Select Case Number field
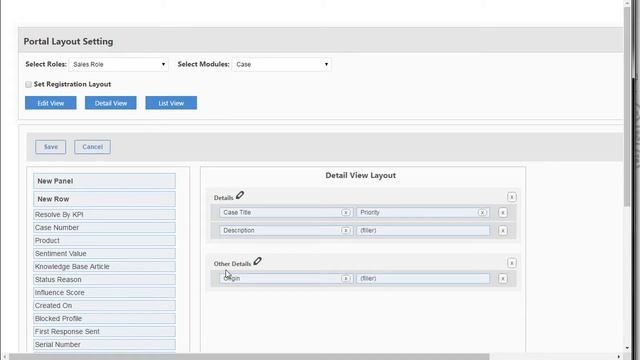The image size is (640, 360). [104, 228]
